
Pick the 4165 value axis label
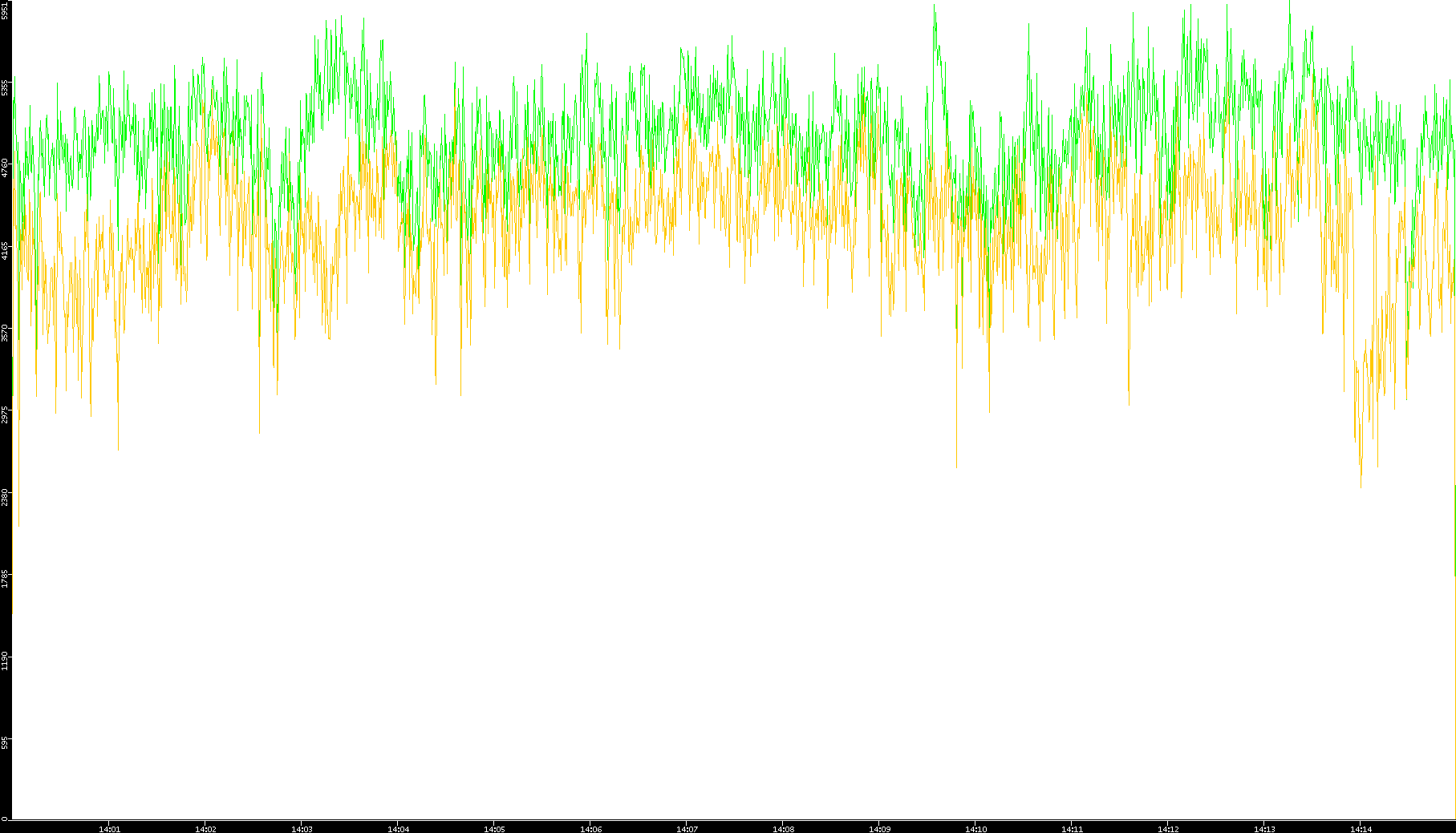coord(5,250)
